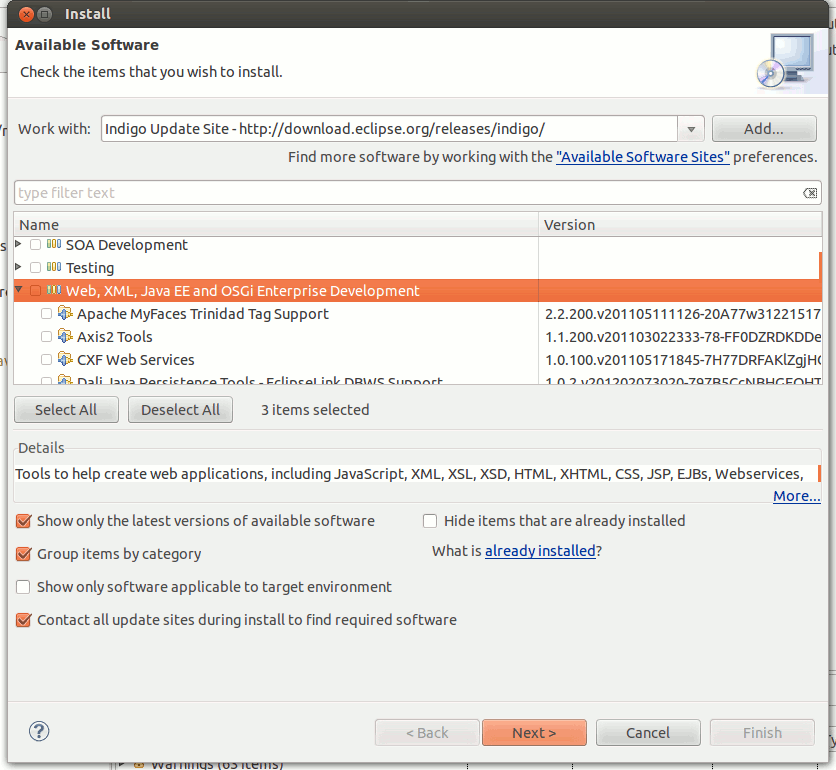Click the CXF Web Services feature icon
This screenshot has height=770, width=836.
click(x=65, y=359)
